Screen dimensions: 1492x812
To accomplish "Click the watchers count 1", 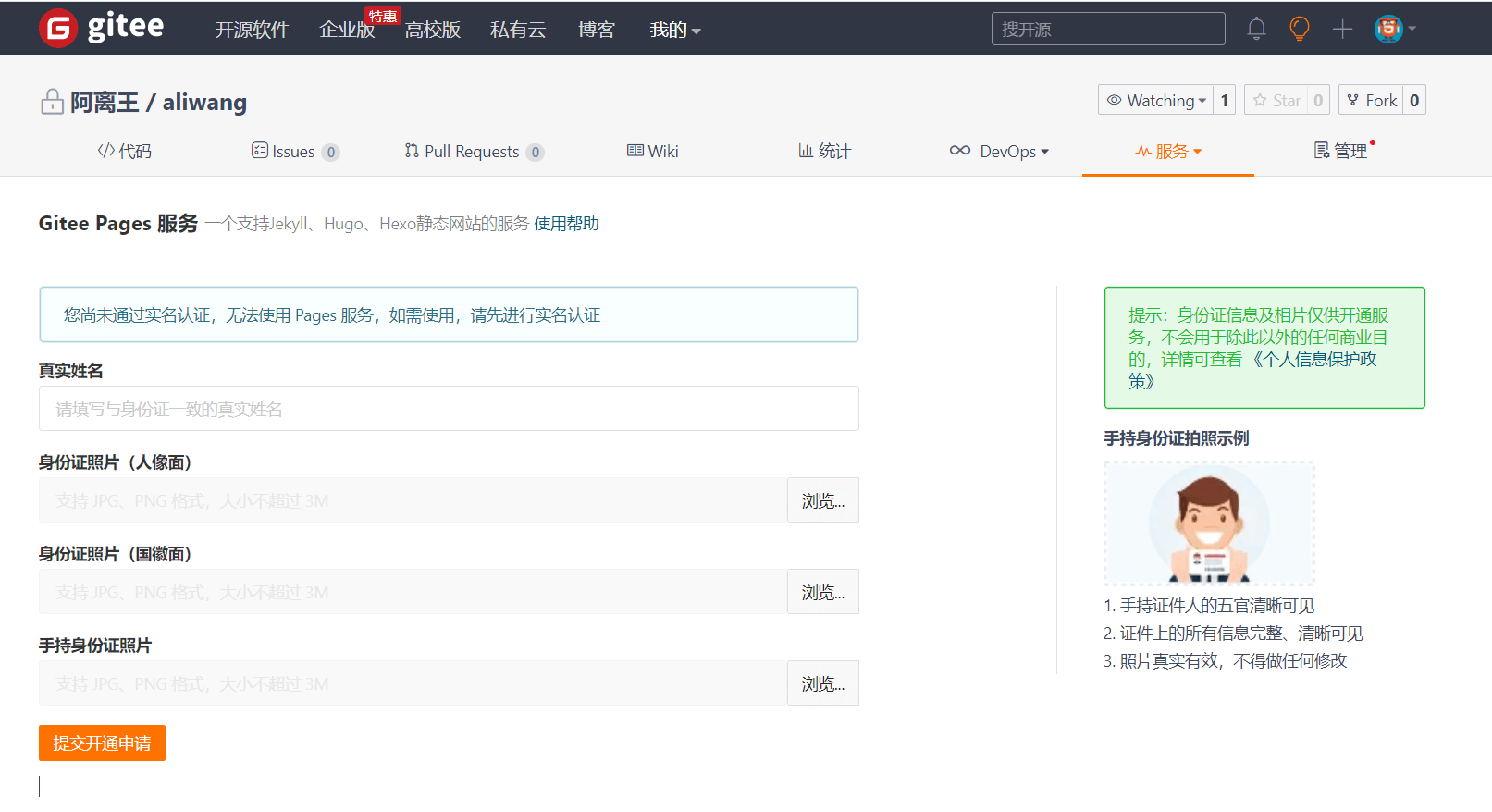I will [x=1224, y=100].
